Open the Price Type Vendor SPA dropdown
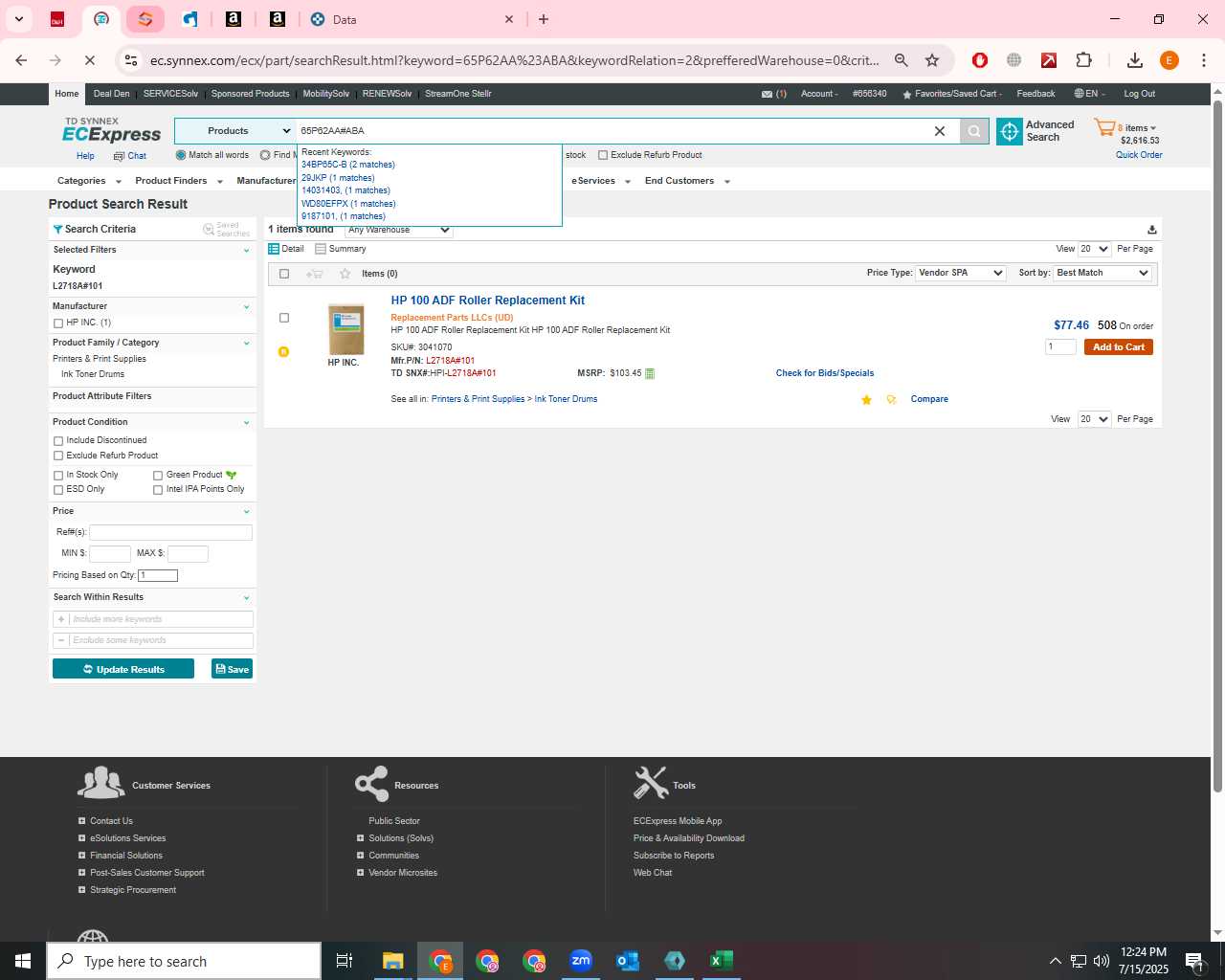The width and height of the screenshot is (1225, 980). click(960, 273)
